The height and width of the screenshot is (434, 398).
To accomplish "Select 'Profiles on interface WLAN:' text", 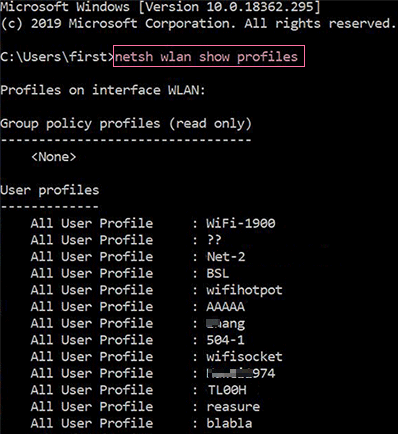I will [x=103, y=90].
